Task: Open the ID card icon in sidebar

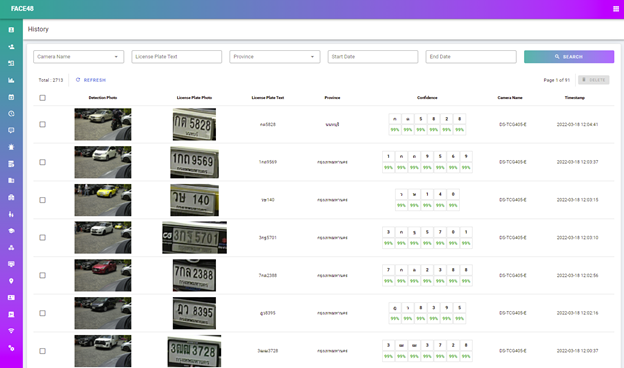Action: (x=11, y=298)
